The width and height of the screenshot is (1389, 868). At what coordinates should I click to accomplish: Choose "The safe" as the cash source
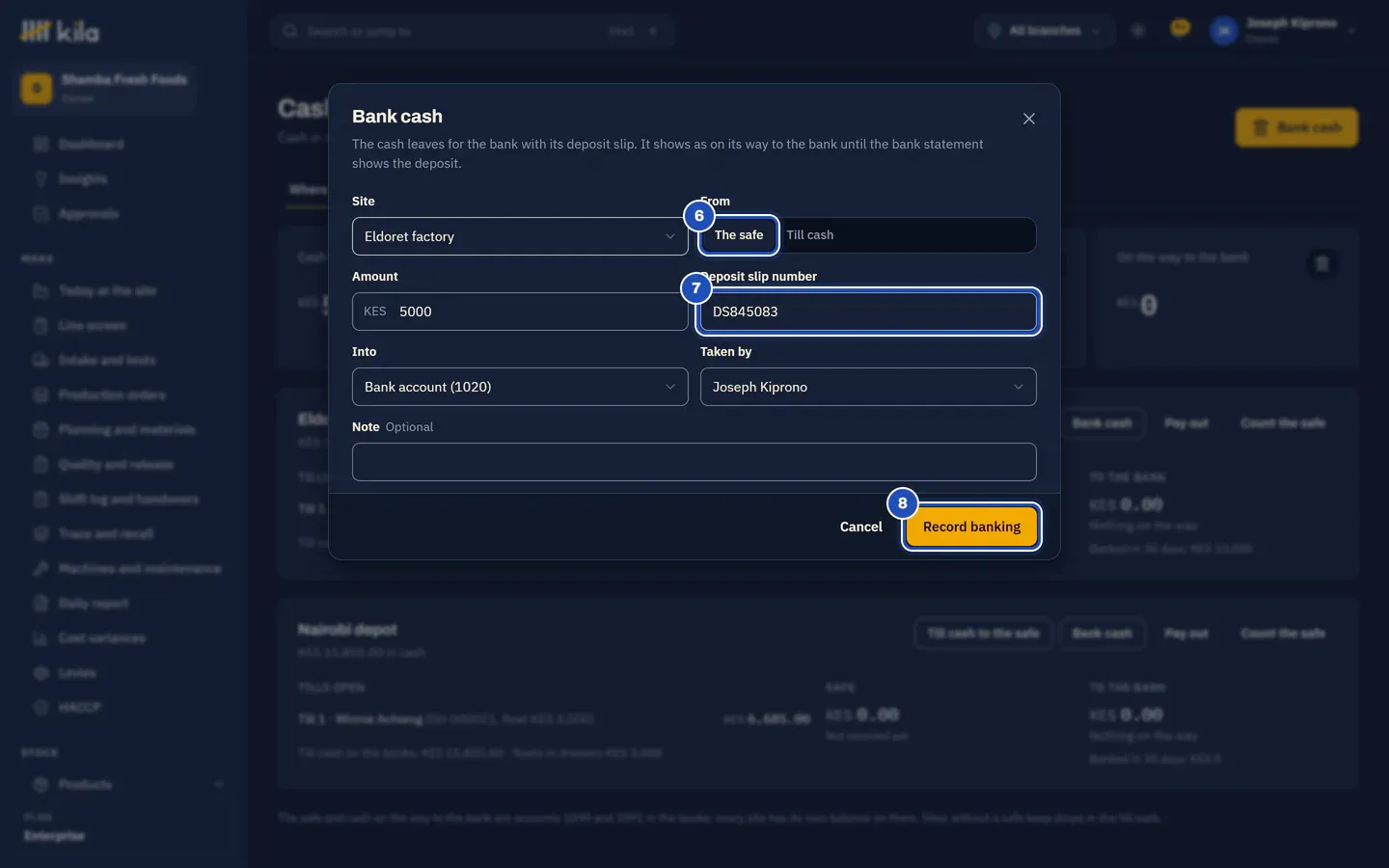(x=739, y=235)
